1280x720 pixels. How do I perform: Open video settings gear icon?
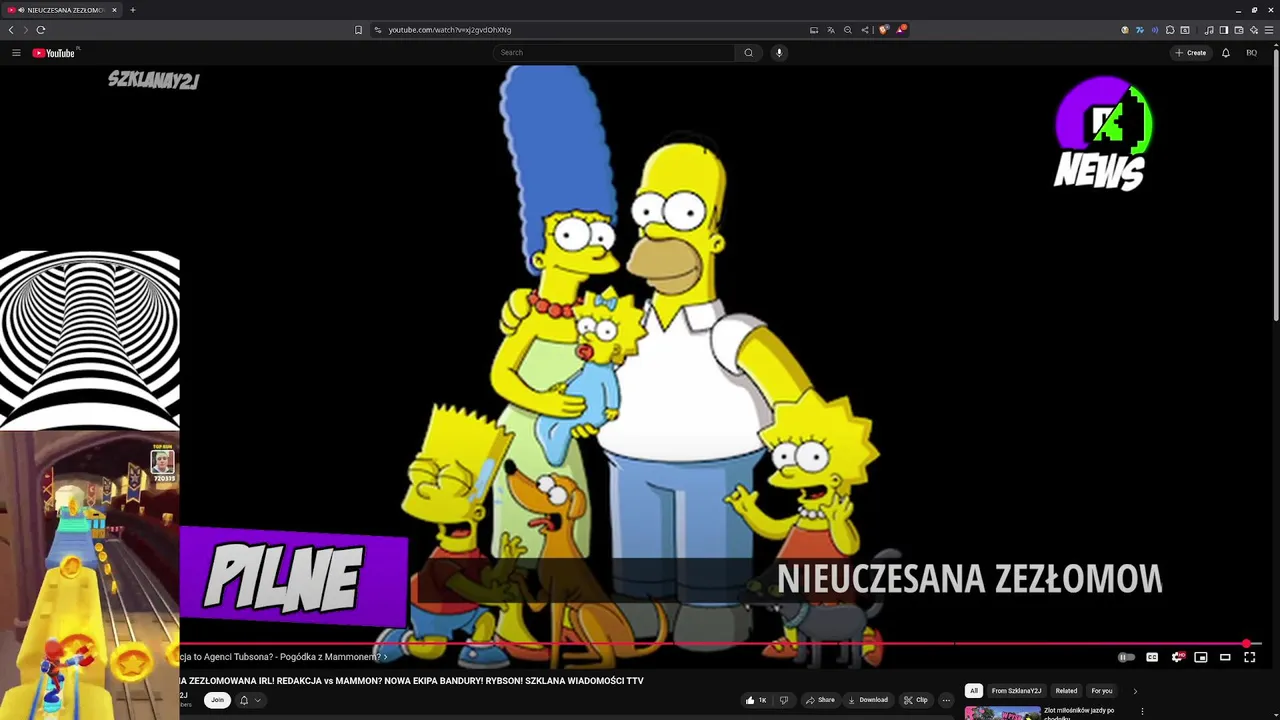[1177, 657]
